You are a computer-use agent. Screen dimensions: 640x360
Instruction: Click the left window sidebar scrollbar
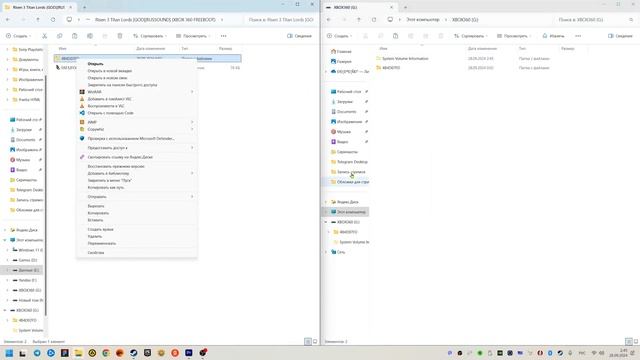[46, 195]
